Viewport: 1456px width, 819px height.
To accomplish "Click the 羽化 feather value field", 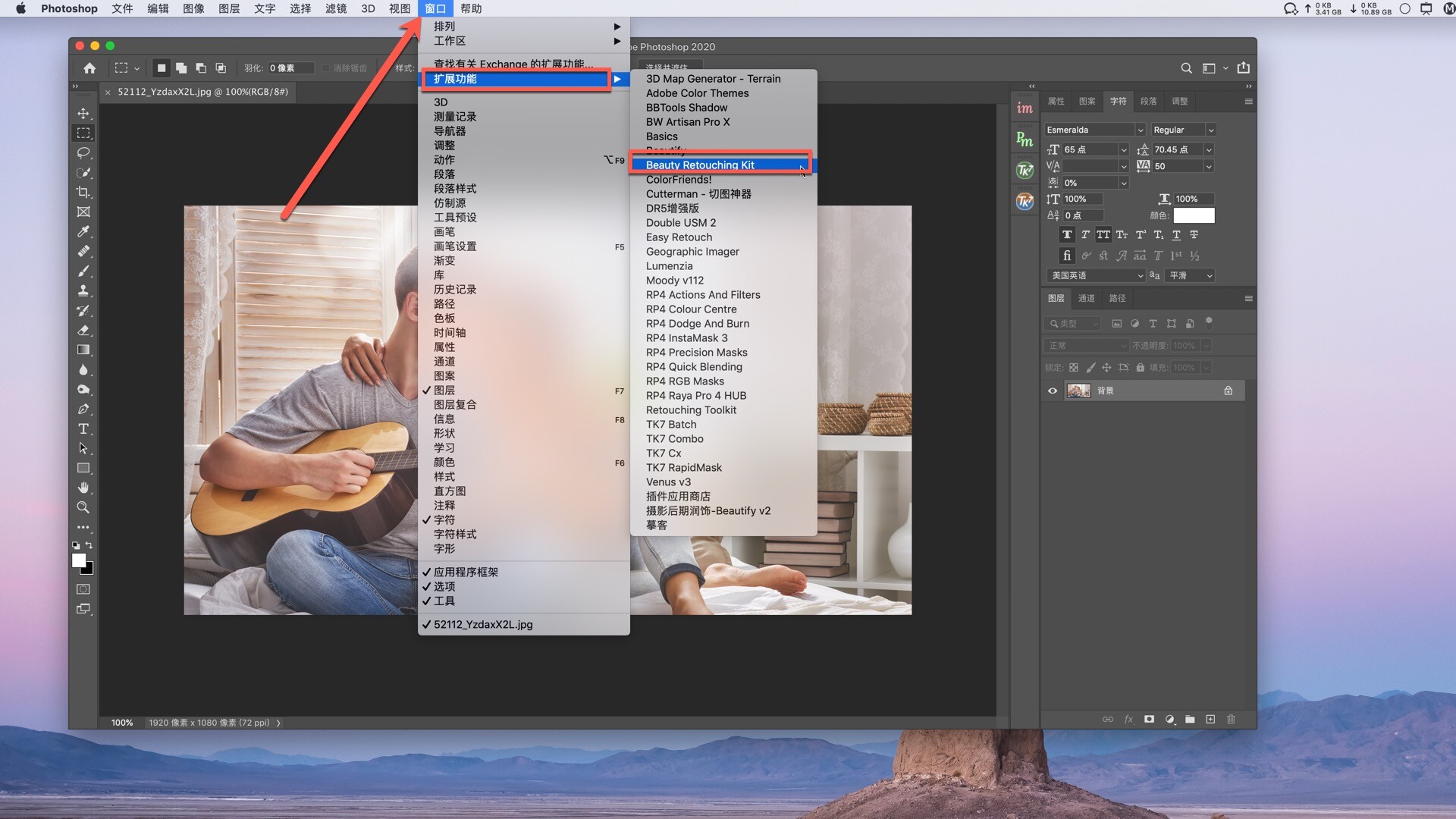I will pos(290,68).
